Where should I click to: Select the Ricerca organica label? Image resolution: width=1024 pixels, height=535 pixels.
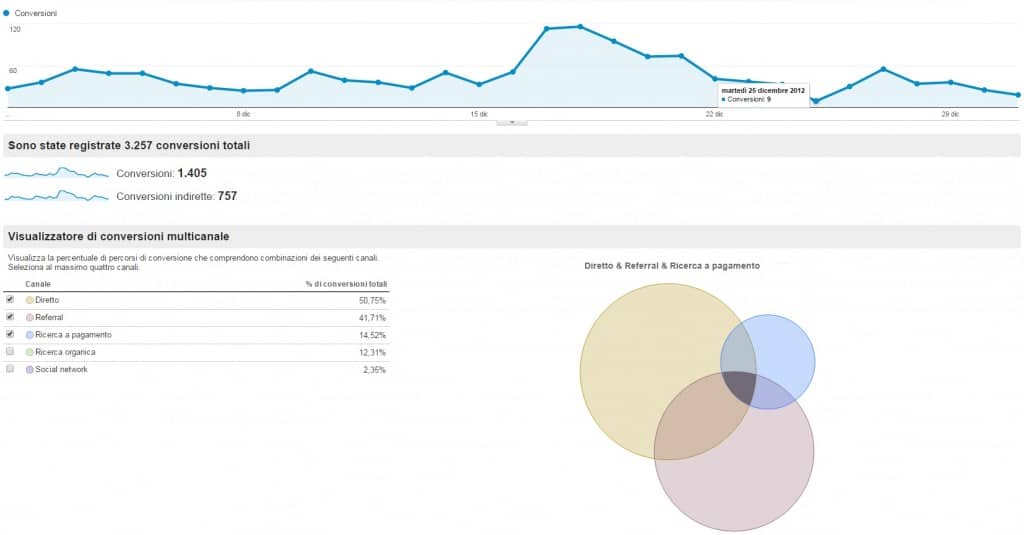(x=65, y=352)
